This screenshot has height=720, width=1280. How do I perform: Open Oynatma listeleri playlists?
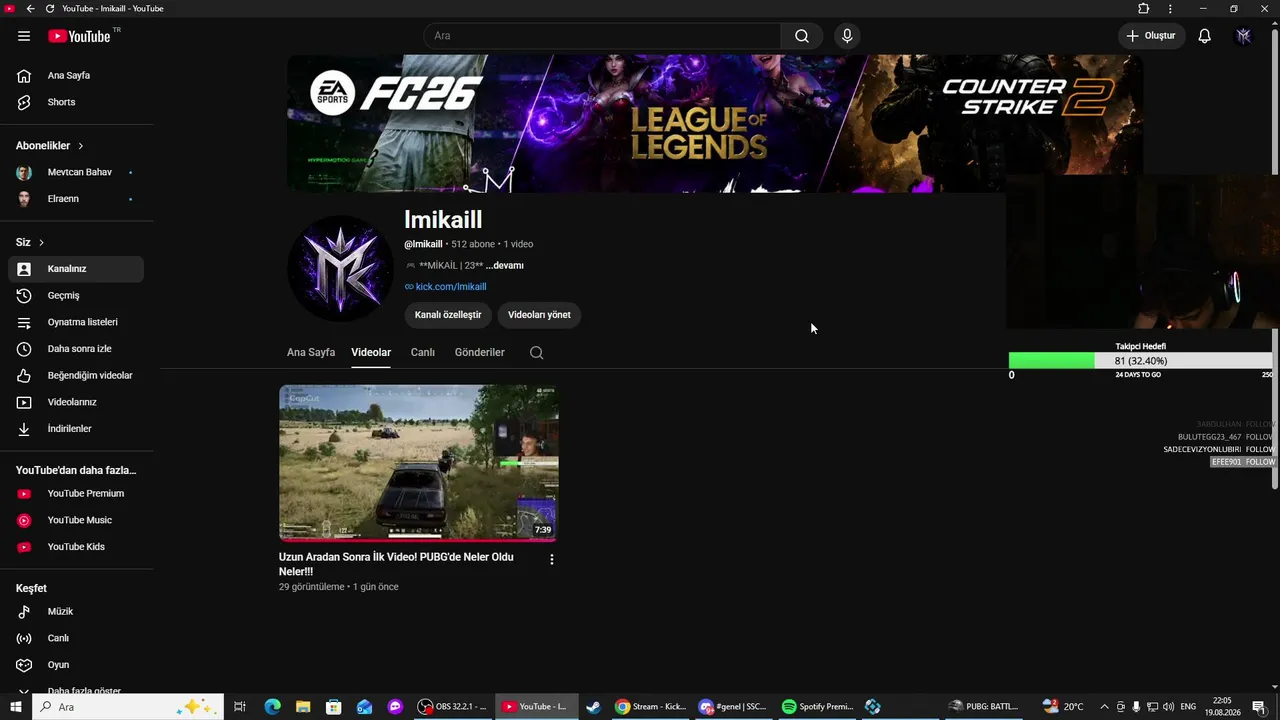tap(76, 322)
